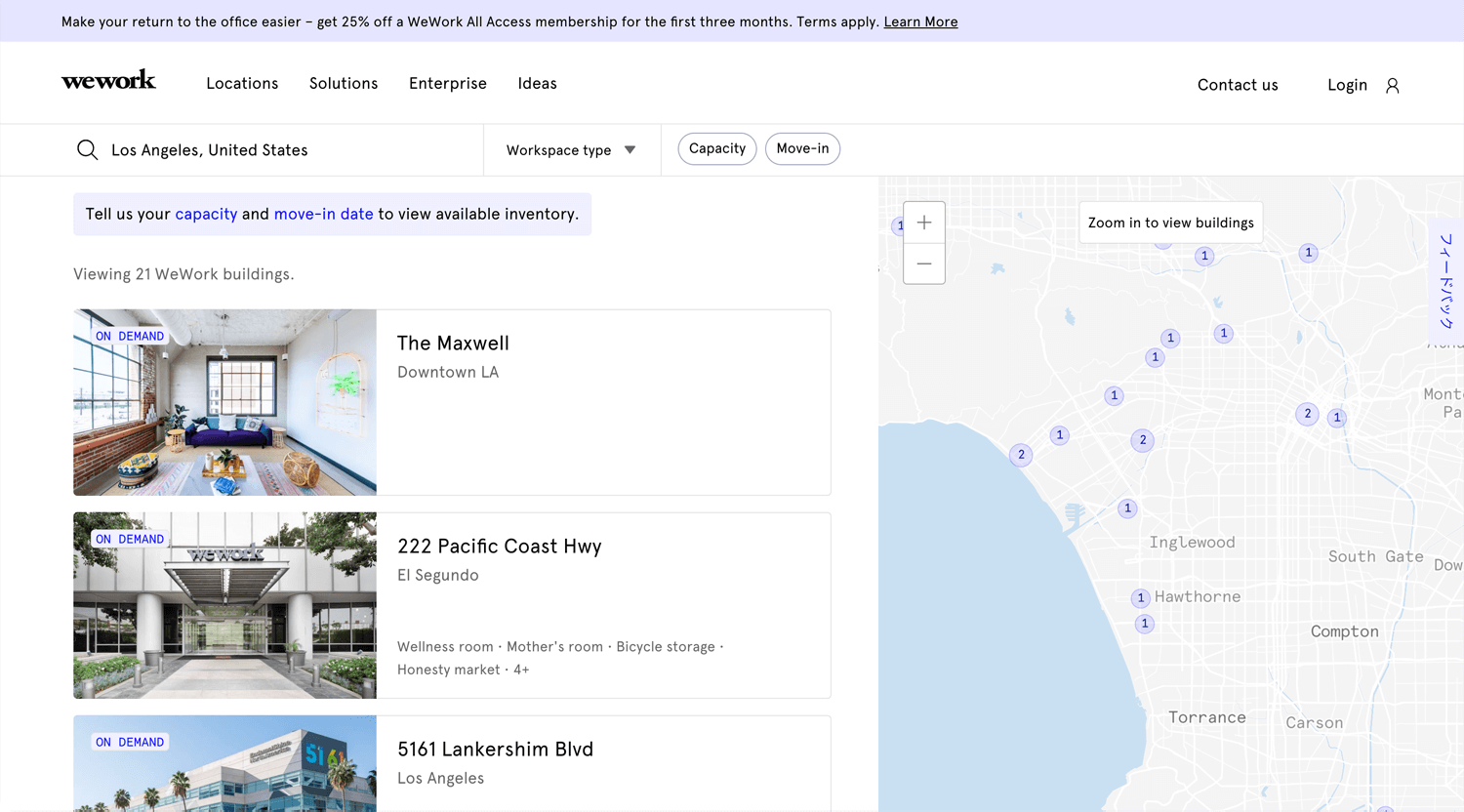This screenshot has height=812, width=1464.
Task: Click the map cluster marker near Hawthorne label
Action: point(1140,597)
